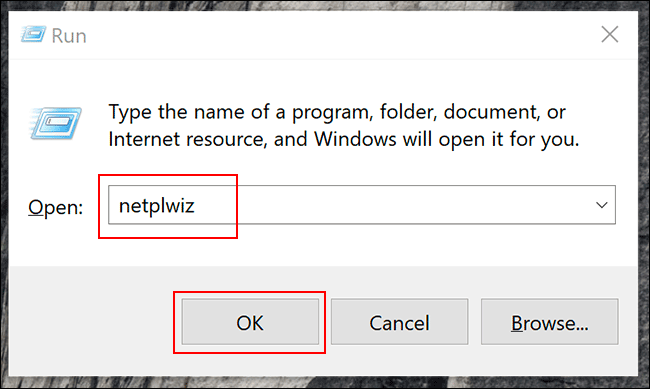Image resolution: width=650 pixels, height=389 pixels.
Task: Click the 'Type the name of a program' description
Action: [x=337, y=113]
